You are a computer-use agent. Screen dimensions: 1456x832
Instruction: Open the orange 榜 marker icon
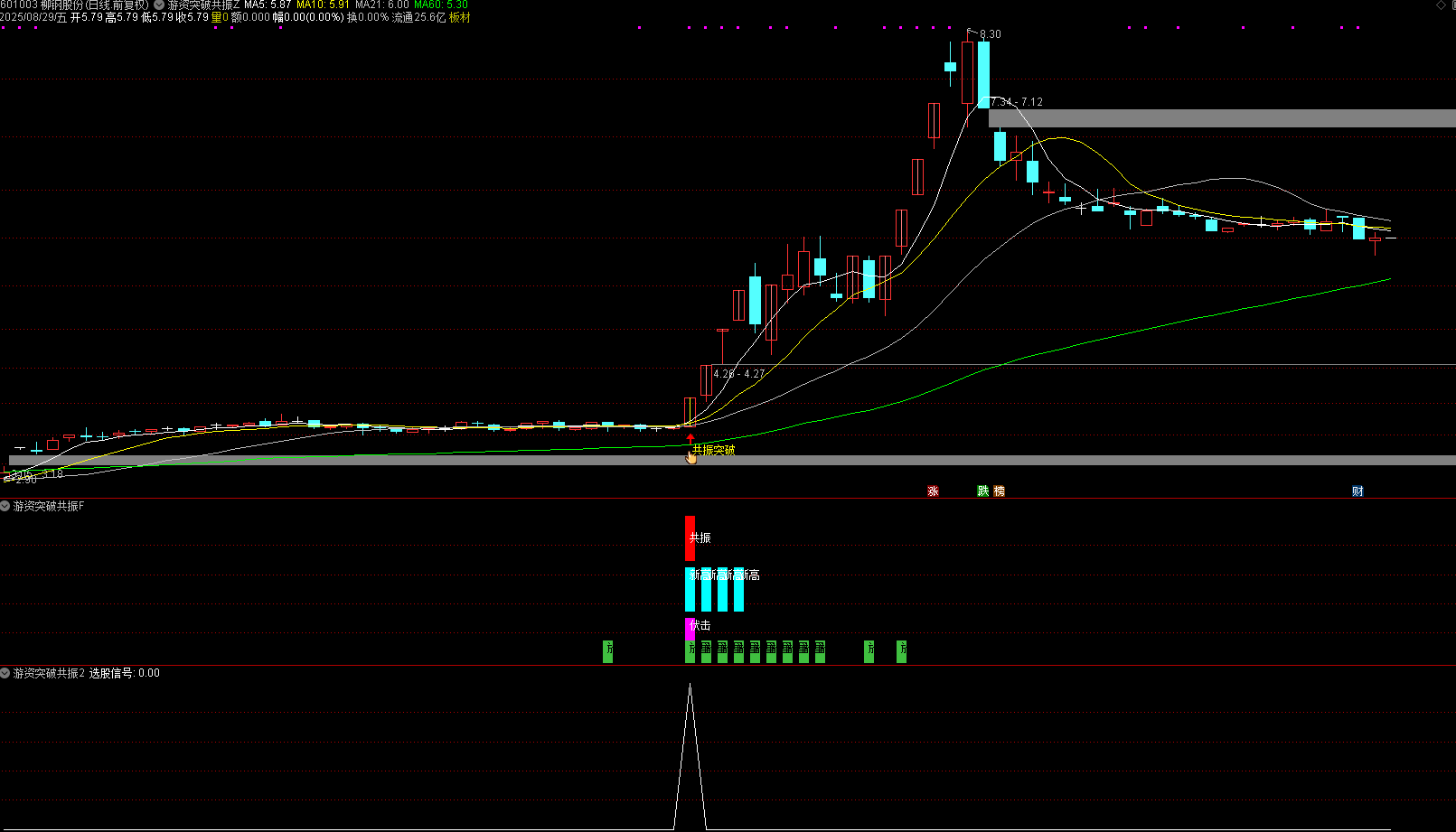tap(999, 491)
